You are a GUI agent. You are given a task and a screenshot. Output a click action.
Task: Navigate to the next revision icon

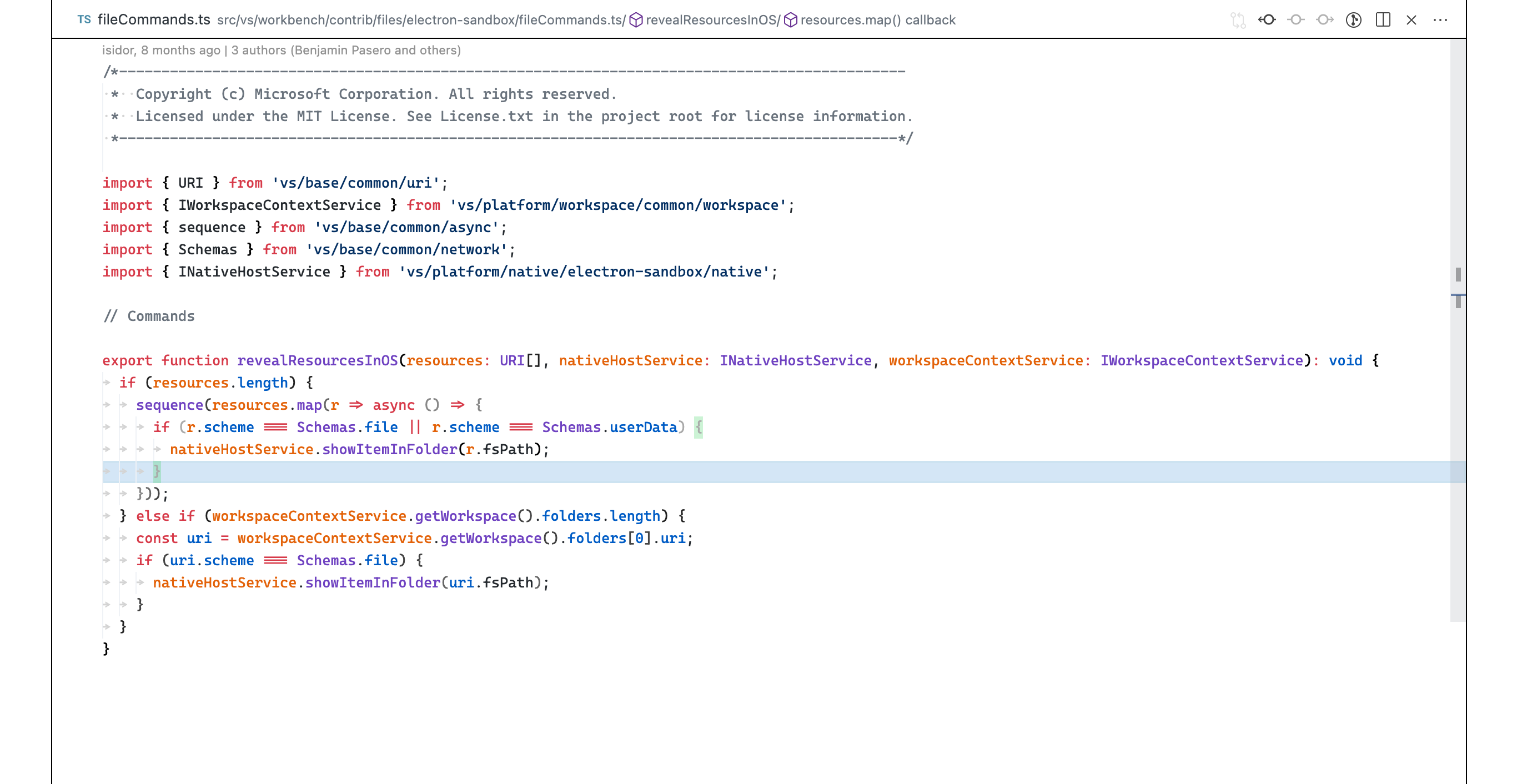pos(1325,20)
